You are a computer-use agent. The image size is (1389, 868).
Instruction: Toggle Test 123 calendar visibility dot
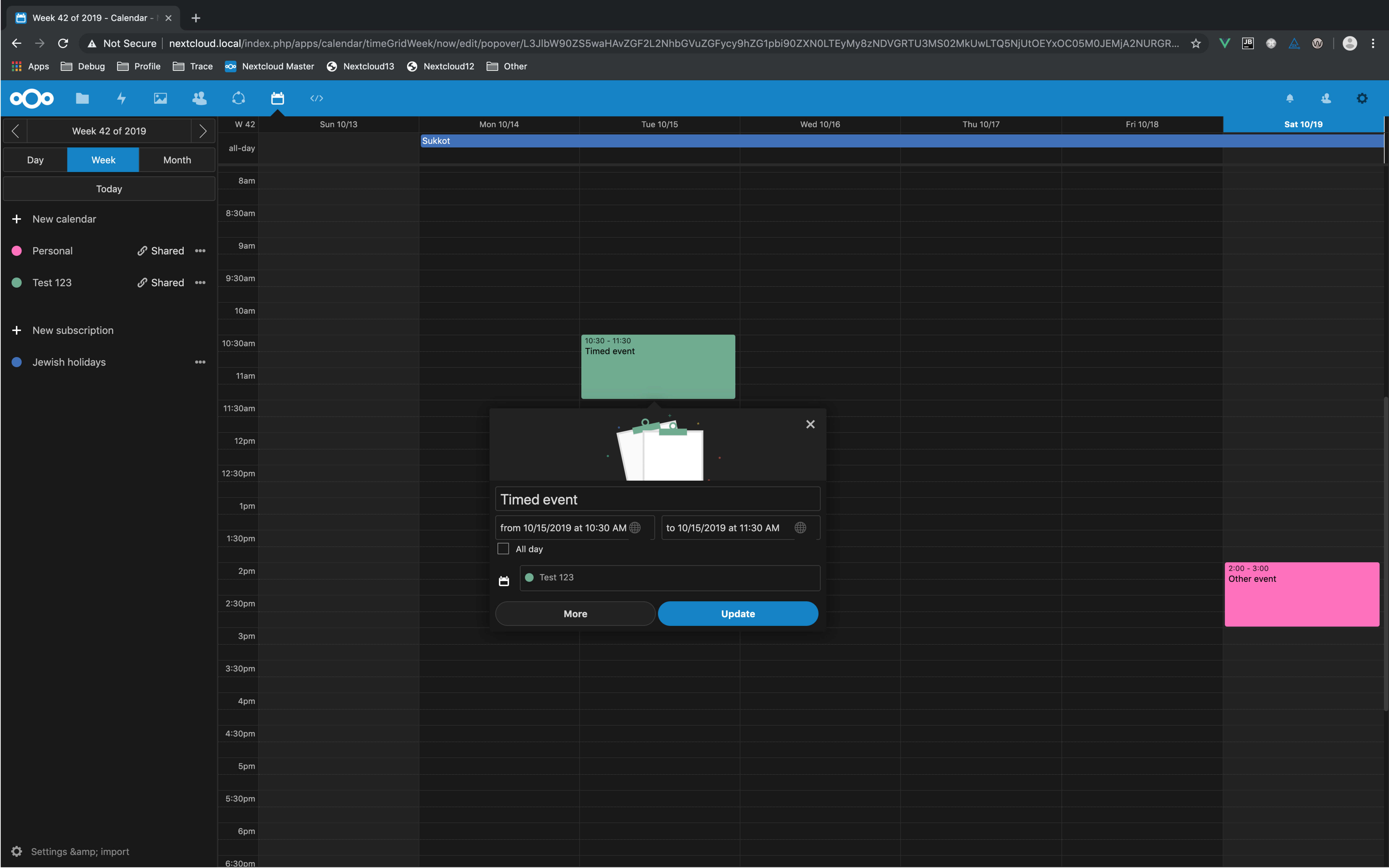point(17,282)
